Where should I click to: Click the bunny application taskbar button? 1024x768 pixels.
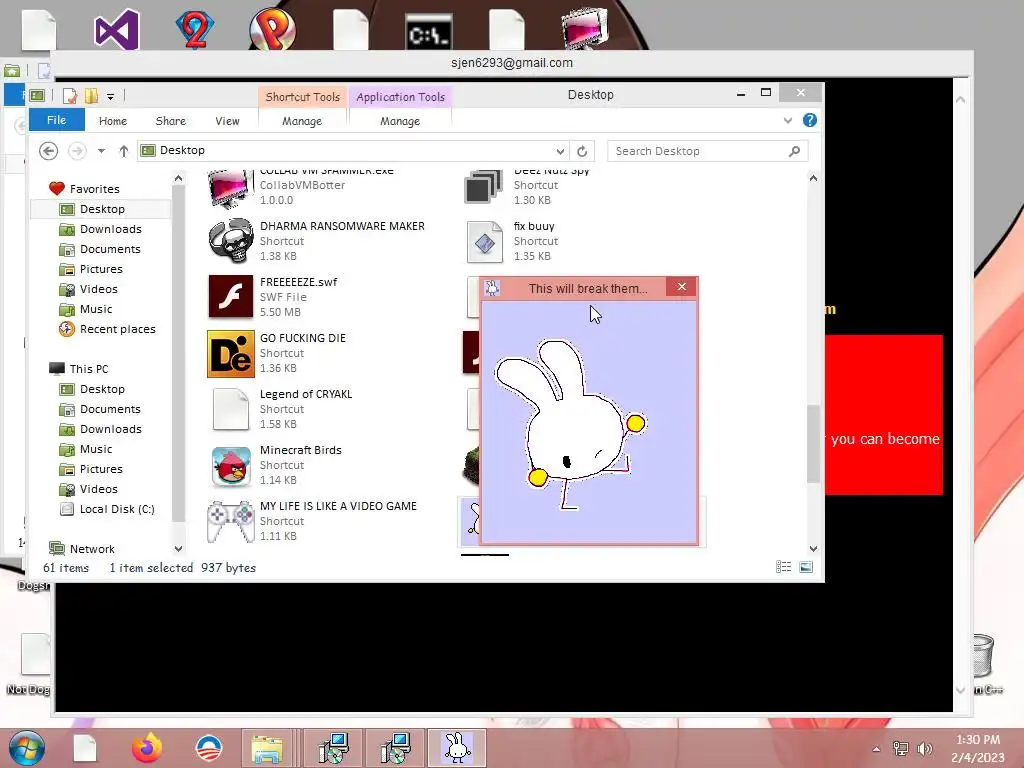pyautogui.click(x=457, y=748)
